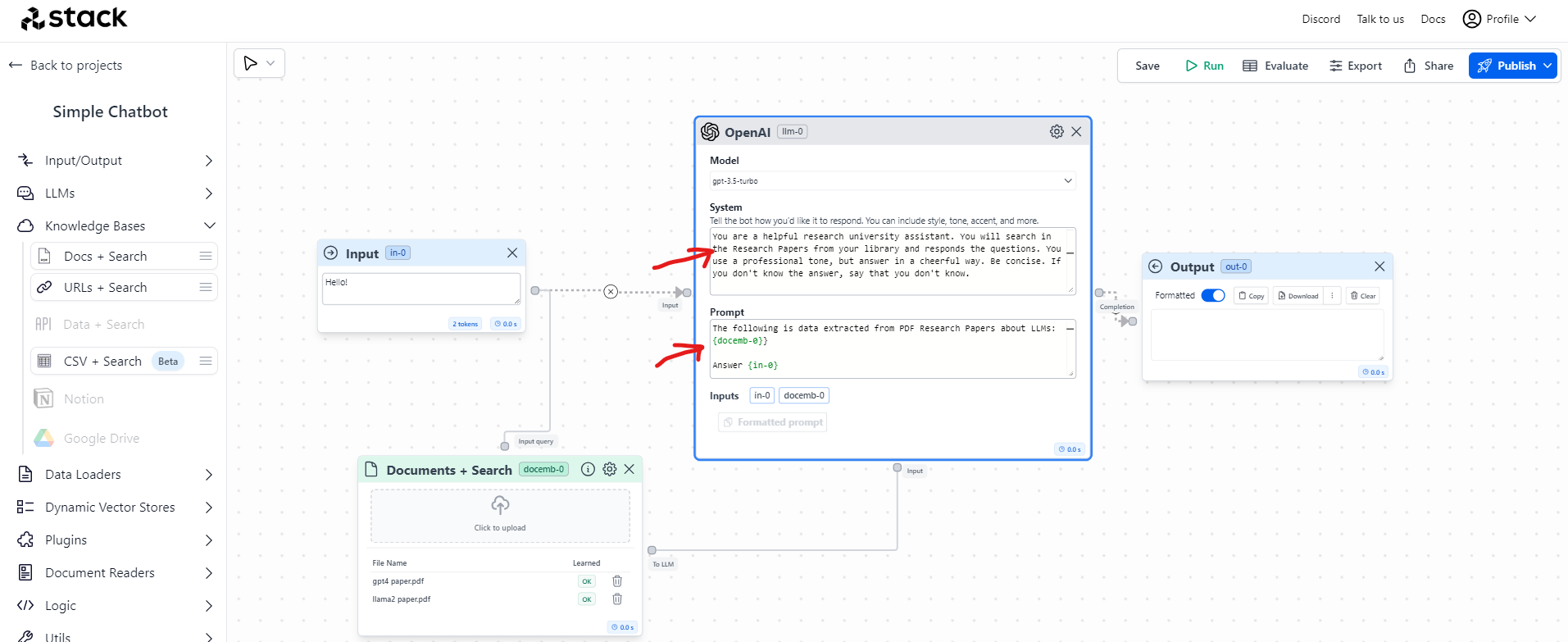Open OpenAI node settings gear

pyautogui.click(x=1057, y=131)
